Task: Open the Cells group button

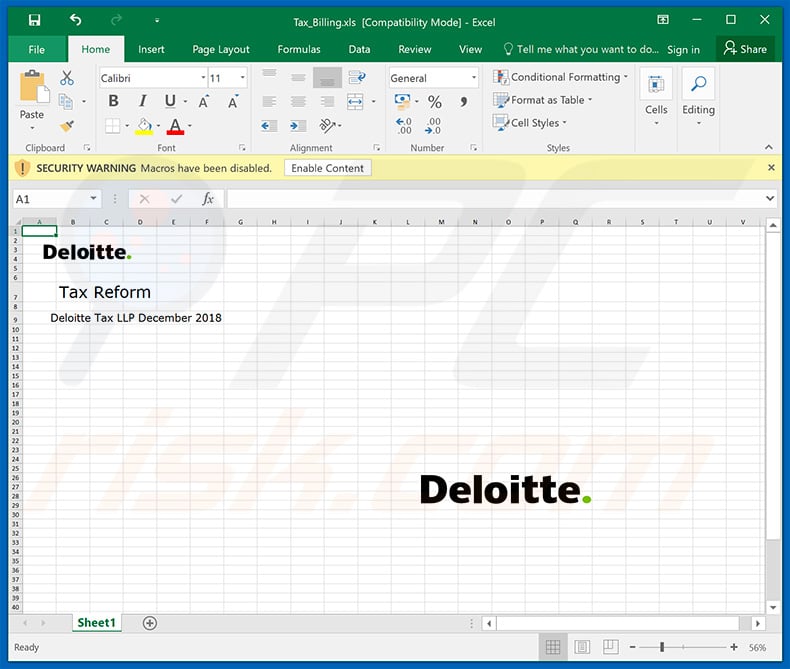Action: [656, 97]
